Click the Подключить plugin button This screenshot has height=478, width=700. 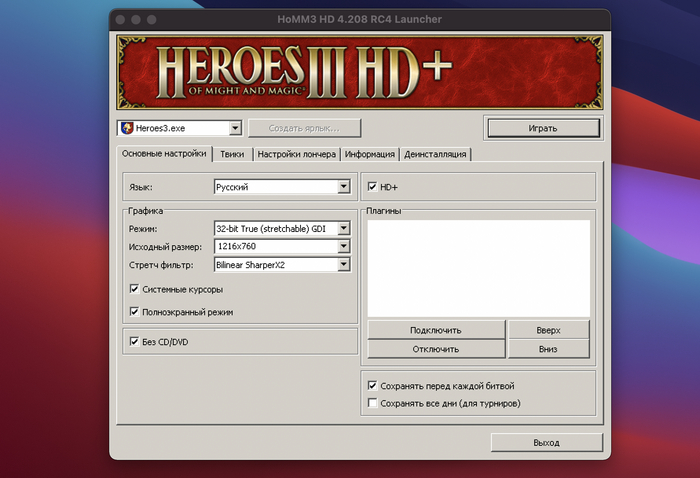click(436, 330)
